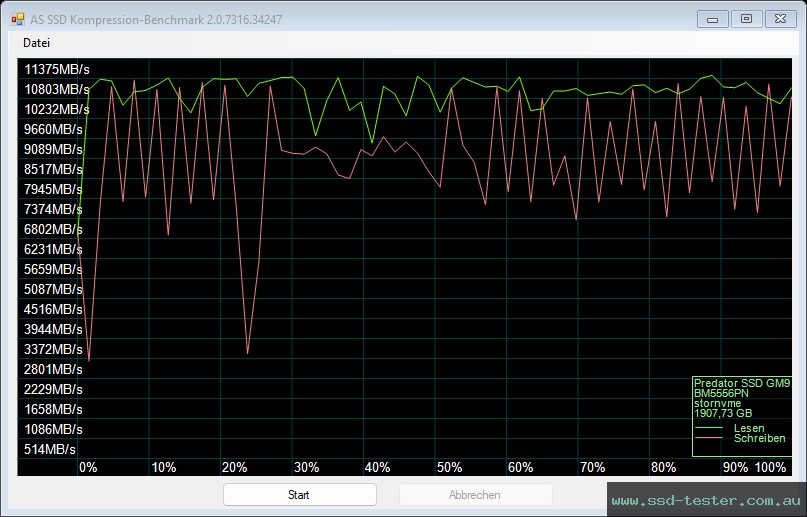This screenshot has width=807, height=517.
Task: Click the 30% x-axis label
Action: click(307, 468)
